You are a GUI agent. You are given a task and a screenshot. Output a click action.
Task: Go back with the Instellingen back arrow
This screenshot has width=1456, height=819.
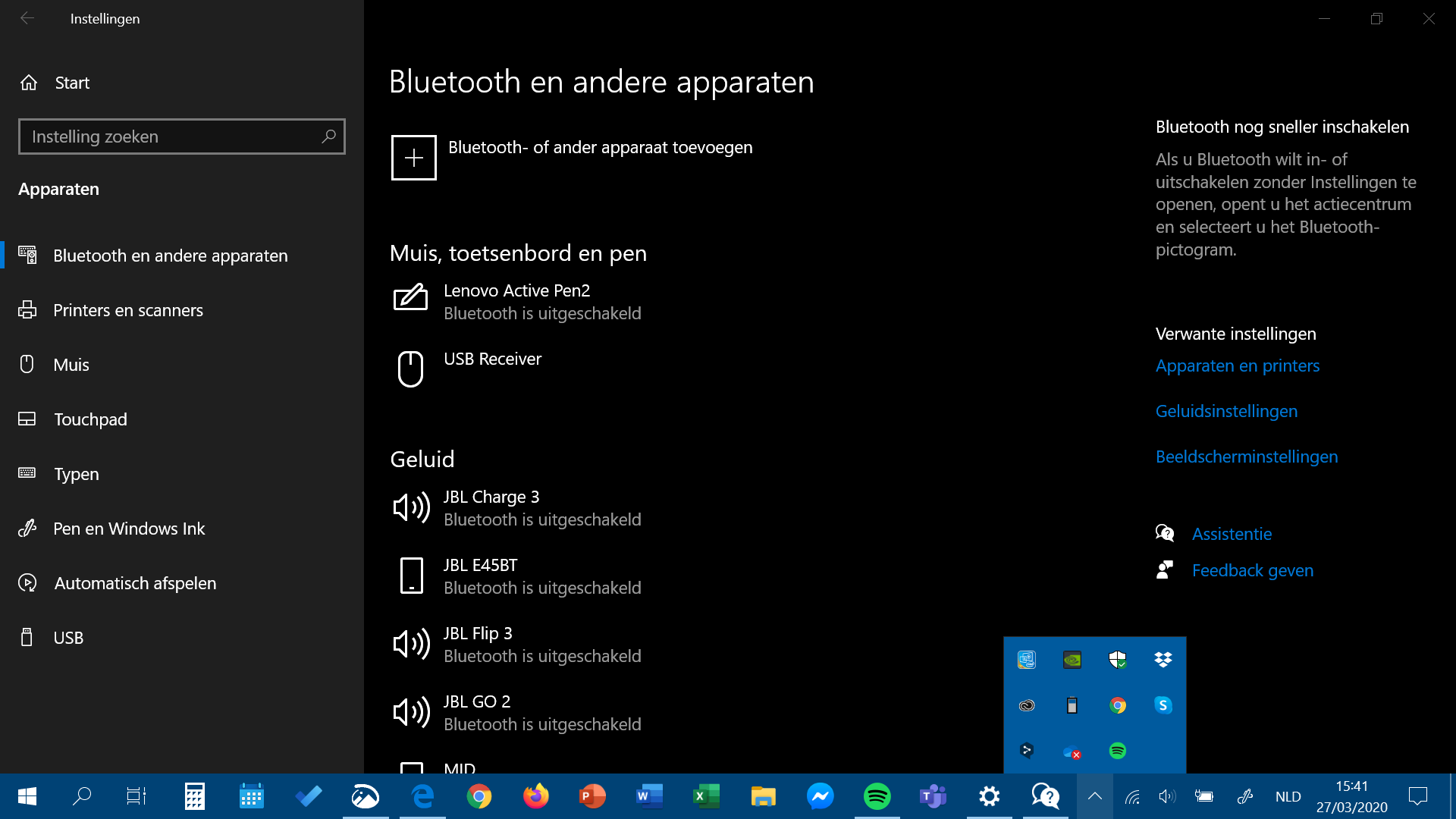tap(27, 18)
